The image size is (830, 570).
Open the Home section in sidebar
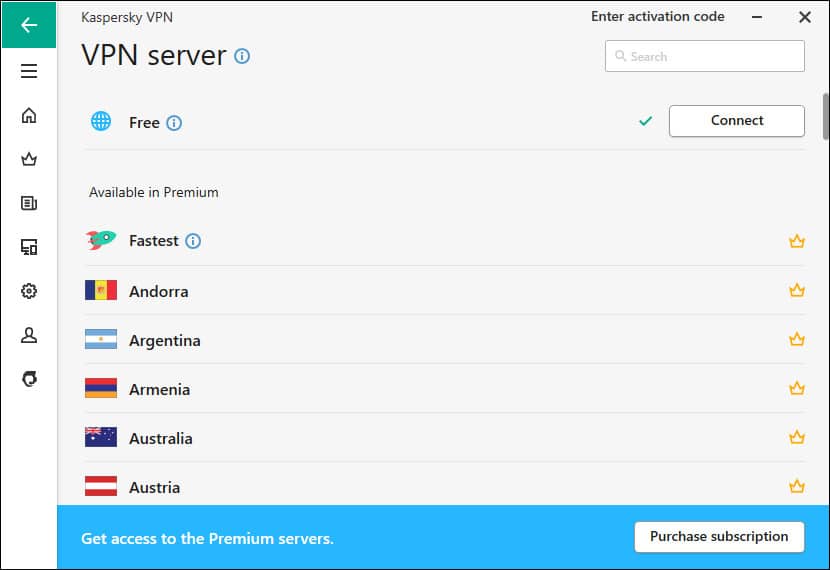click(x=29, y=115)
